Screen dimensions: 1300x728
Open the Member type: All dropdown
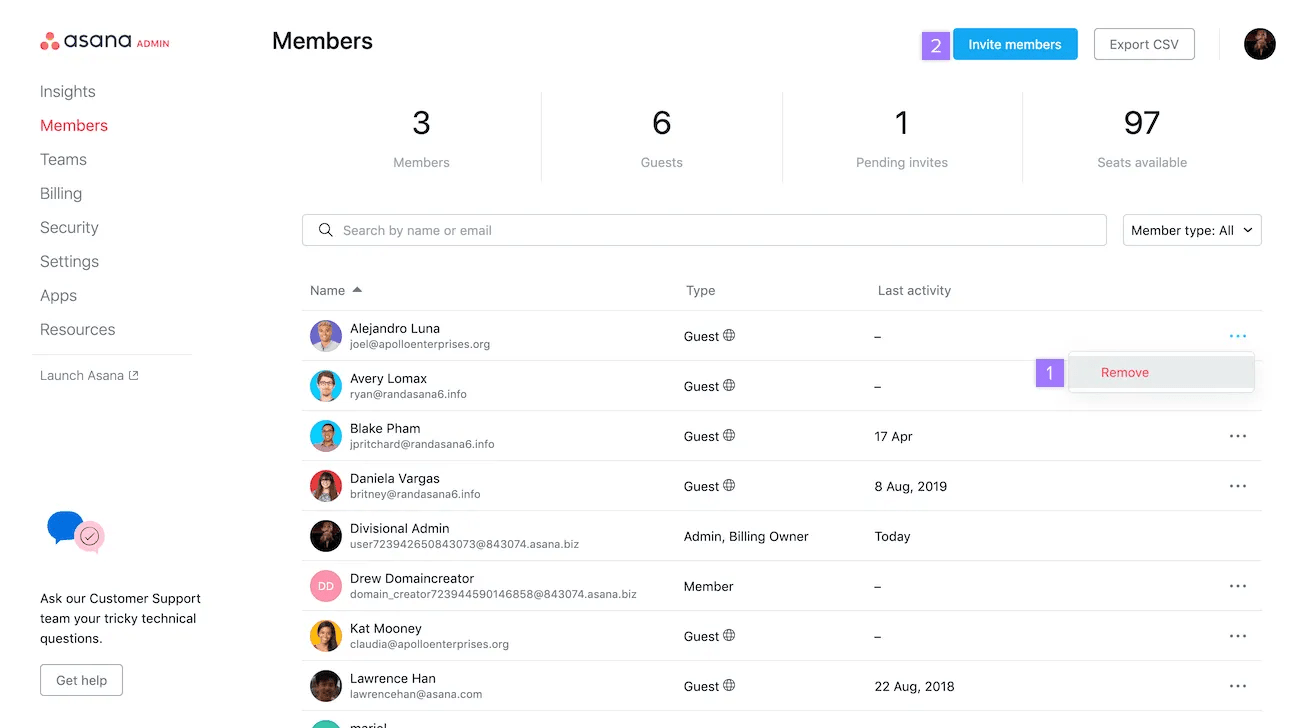click(x=1191, y=230)
